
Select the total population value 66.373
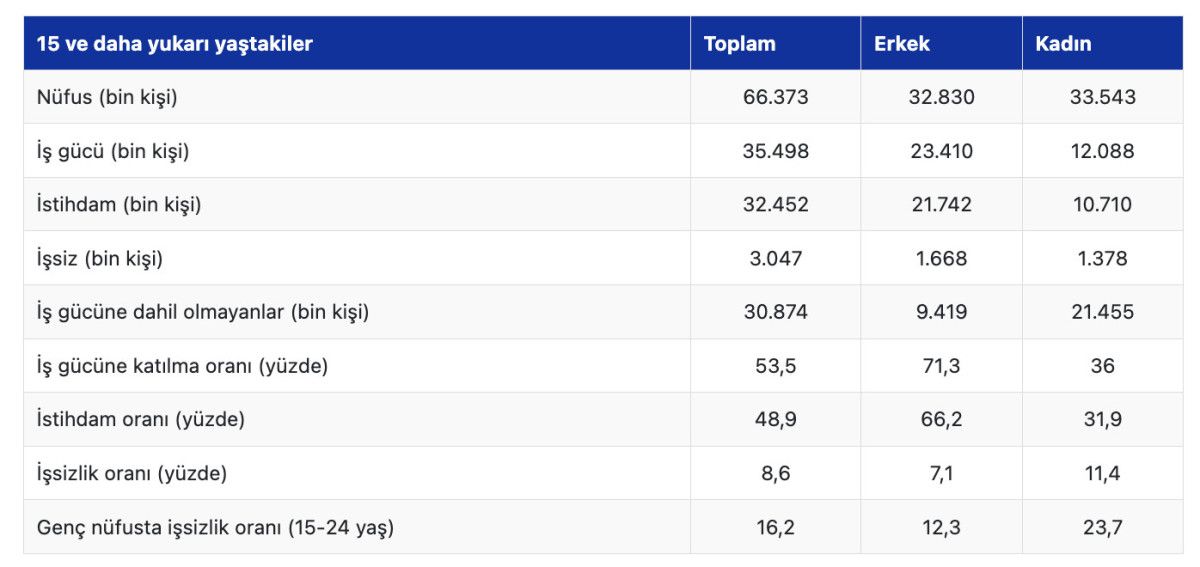tap(775, 98)
